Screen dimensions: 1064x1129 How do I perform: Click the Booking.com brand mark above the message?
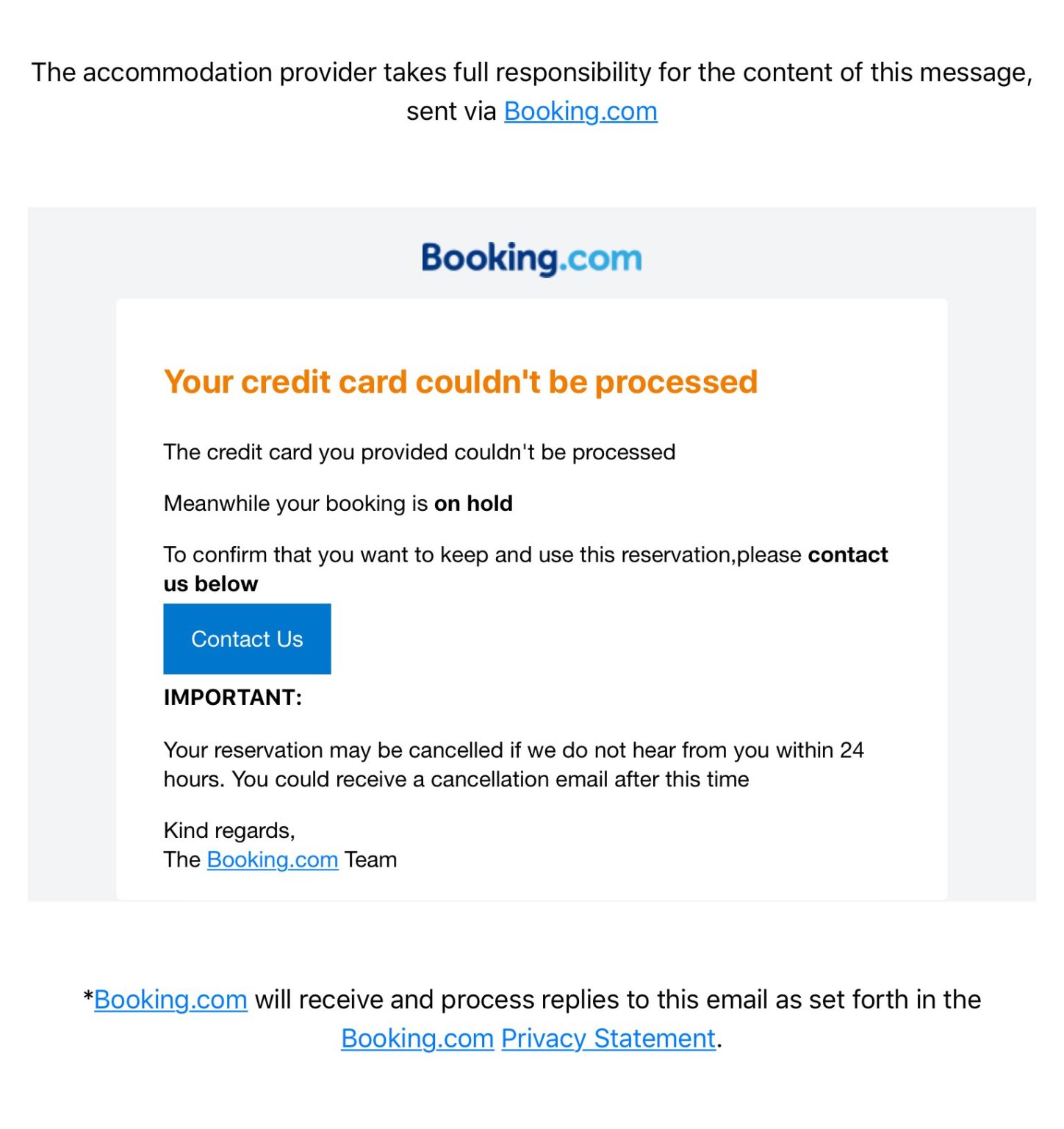531,257
